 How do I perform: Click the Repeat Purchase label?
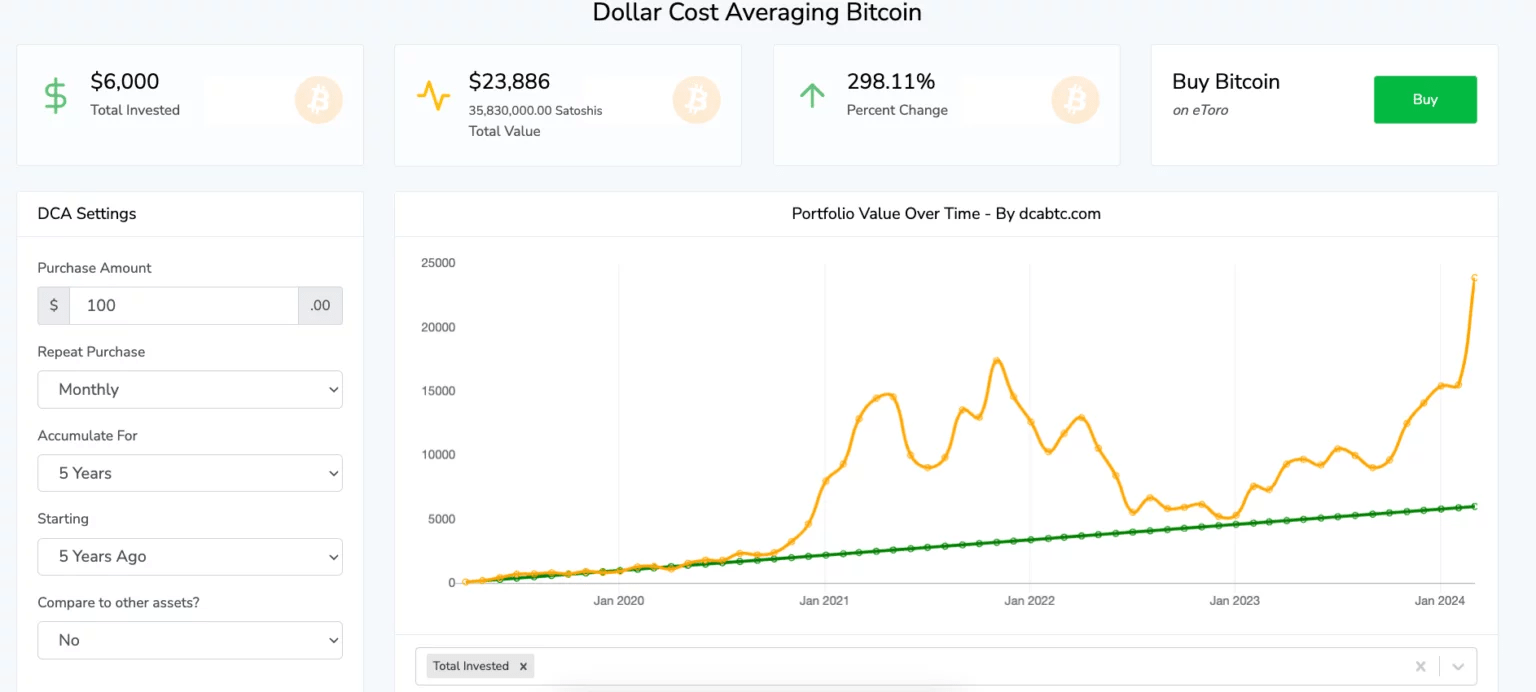[x=91, y=352]
